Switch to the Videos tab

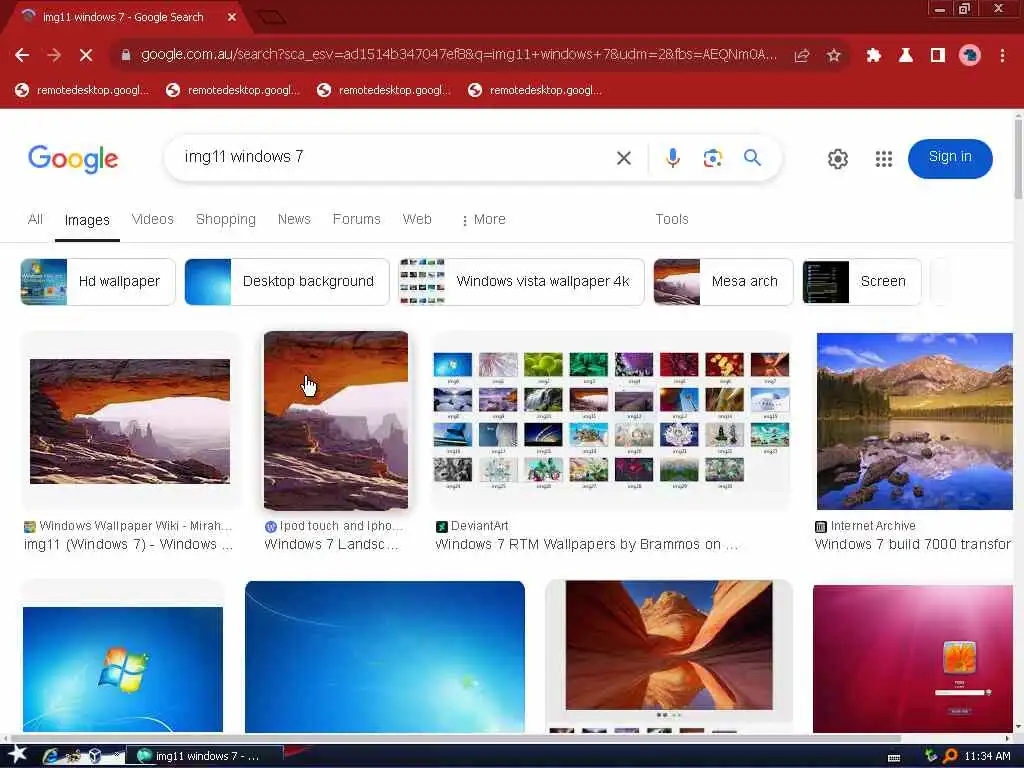(153, 219)
